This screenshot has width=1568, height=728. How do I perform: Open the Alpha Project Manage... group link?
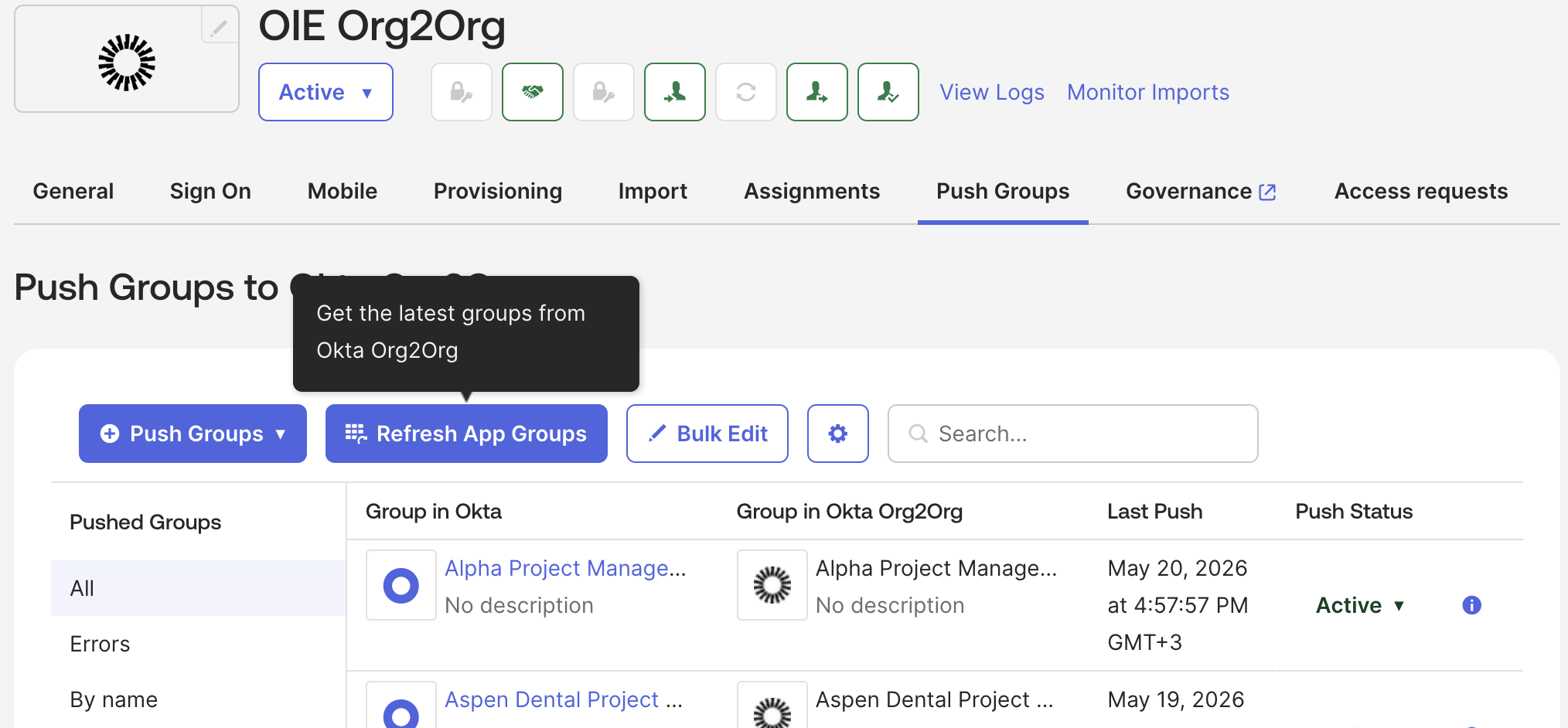[x=565, y=568]
